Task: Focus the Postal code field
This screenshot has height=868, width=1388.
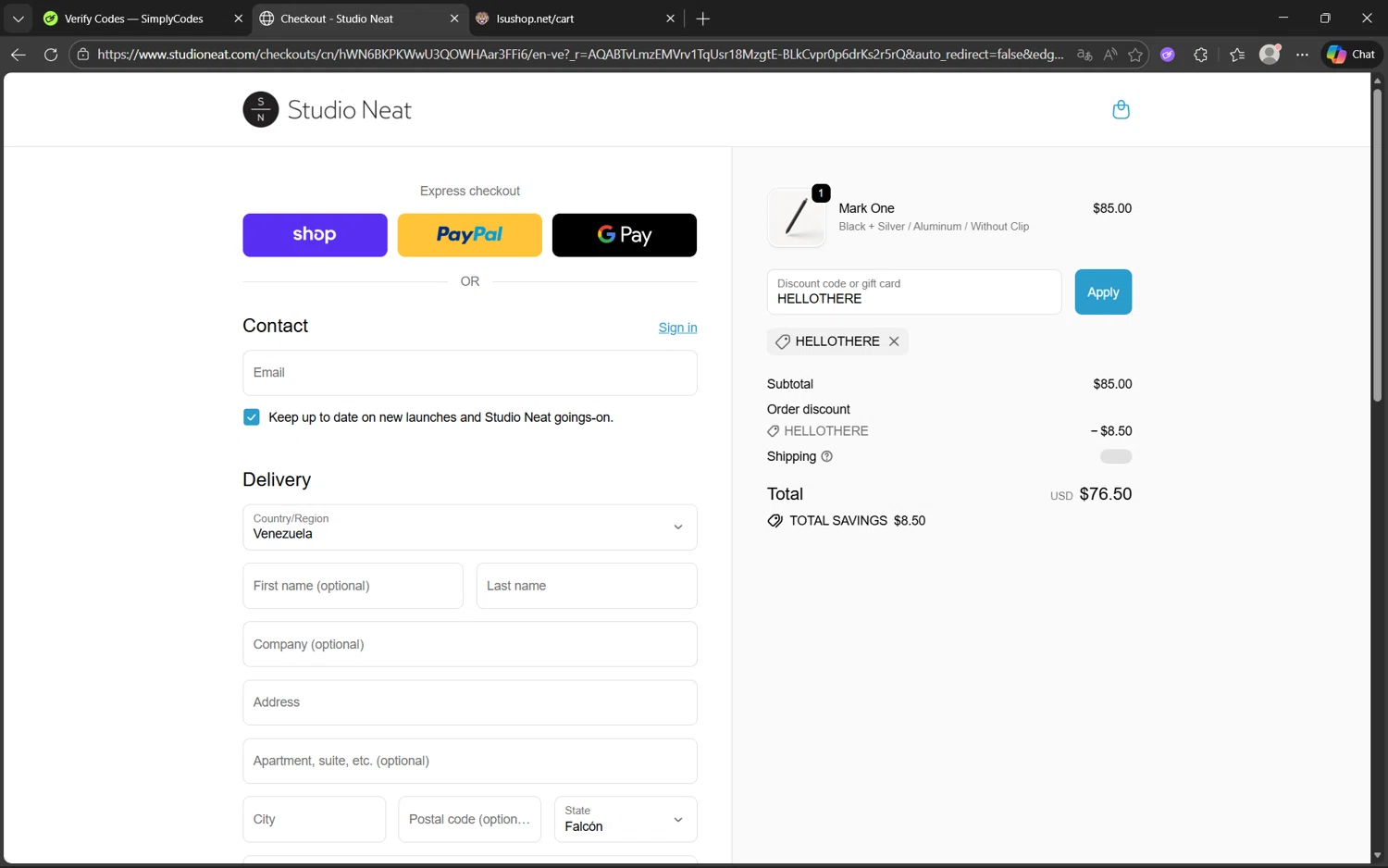Action: coord(469,820)
